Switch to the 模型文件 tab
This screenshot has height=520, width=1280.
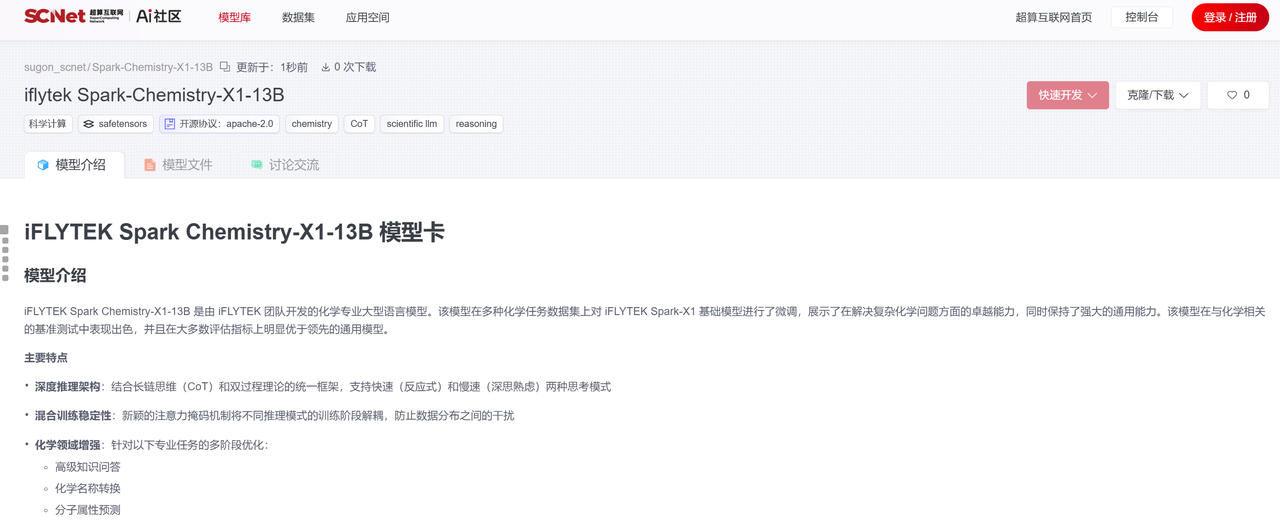click(x=178, y=165)
